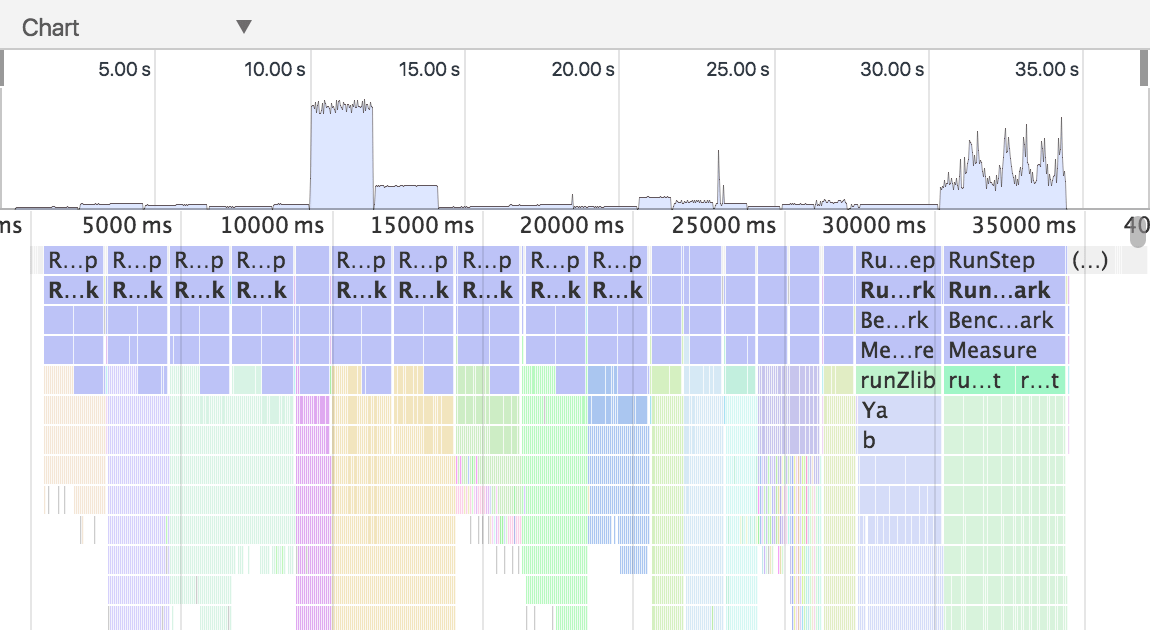
Task: Click the jagged CPU activity after 30.00 s
Action: [x=1003, y=172]
